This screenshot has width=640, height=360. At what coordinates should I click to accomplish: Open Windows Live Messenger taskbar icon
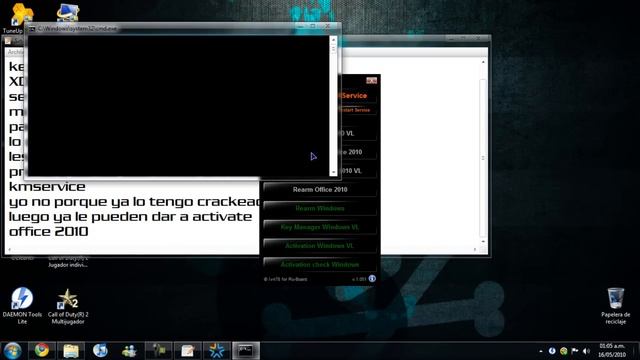129,351
